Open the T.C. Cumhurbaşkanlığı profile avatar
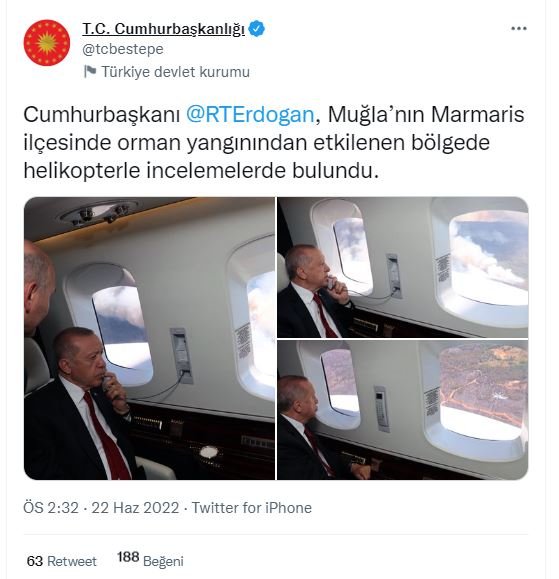The width and height of the screenshot is (559, 579). pyautogui.click(x=47, y=43)
